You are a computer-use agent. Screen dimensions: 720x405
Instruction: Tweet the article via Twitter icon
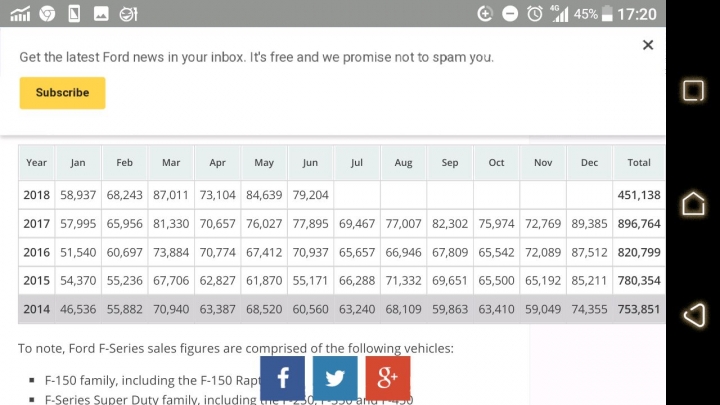[x=335, y=378]
